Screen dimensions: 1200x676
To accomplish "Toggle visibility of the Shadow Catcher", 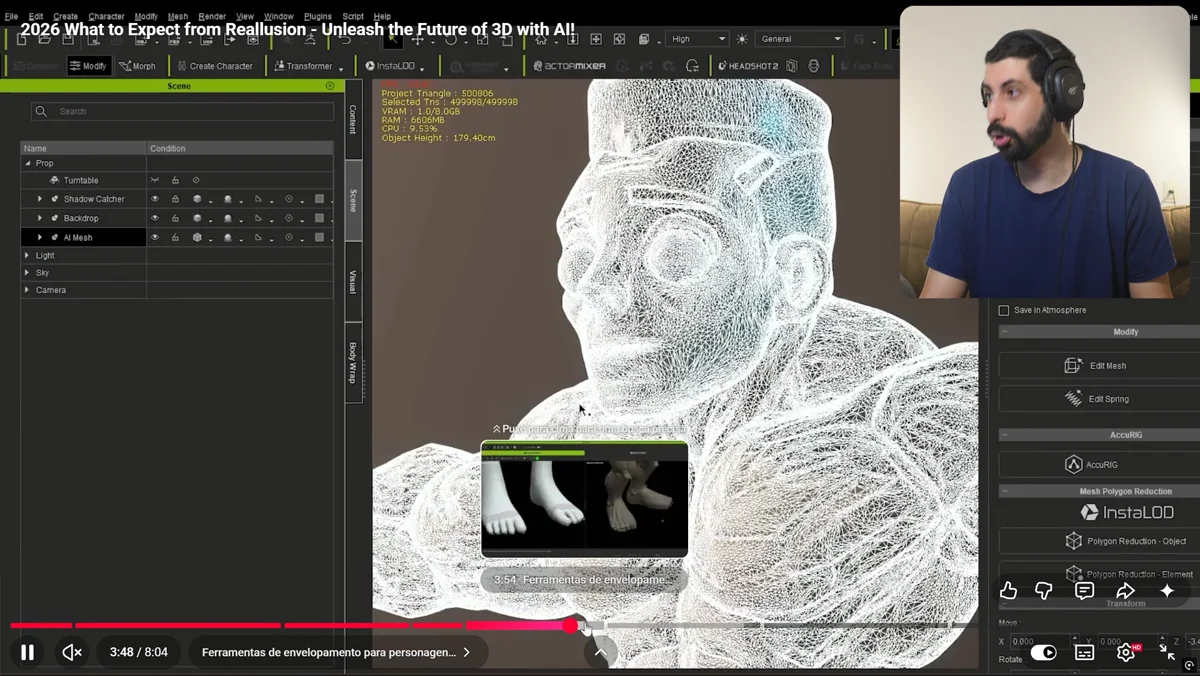I will (156, 199).
